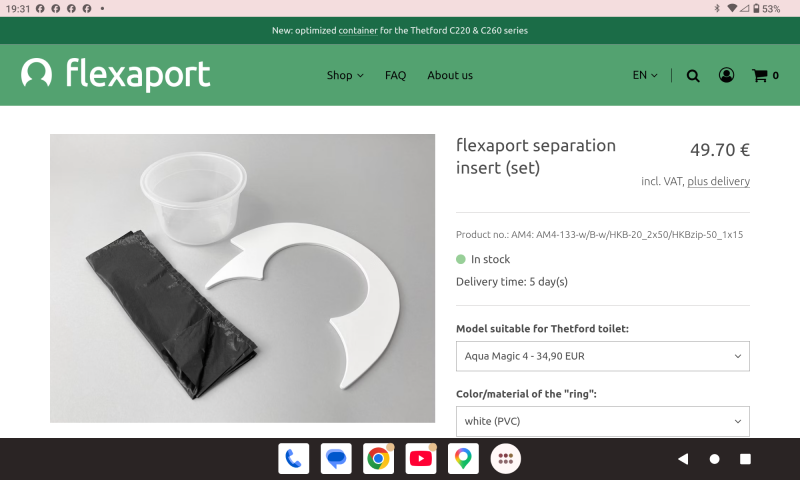This screenshot has width=800, height=480.
Task: Go to the FAQ page
Action: 395,75
